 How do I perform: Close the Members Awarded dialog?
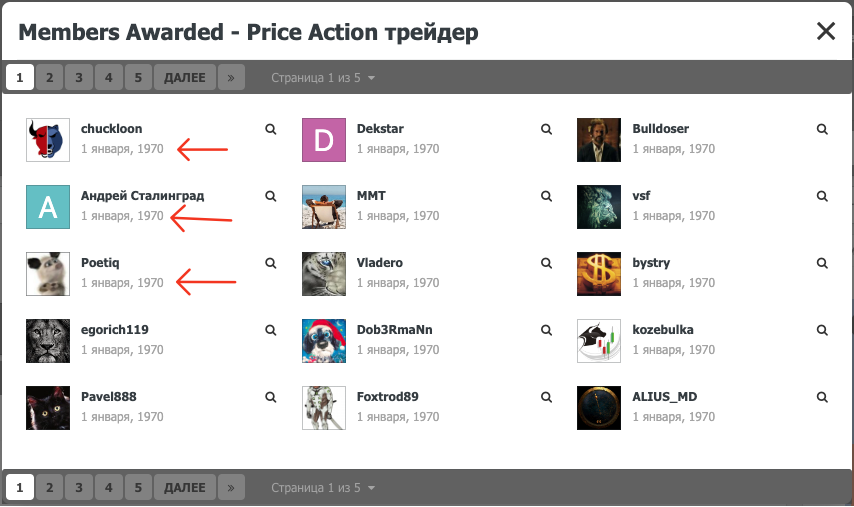(x=826, y=31)
